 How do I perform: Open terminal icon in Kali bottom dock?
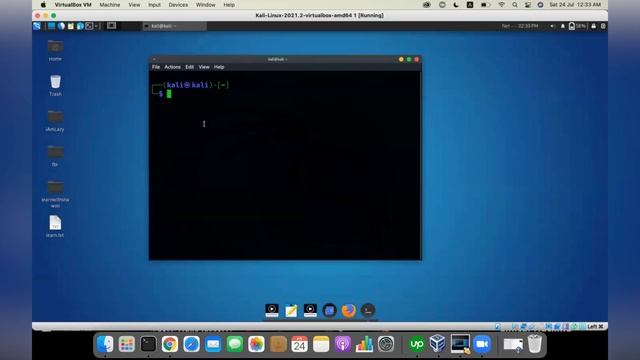pos(368,311)
